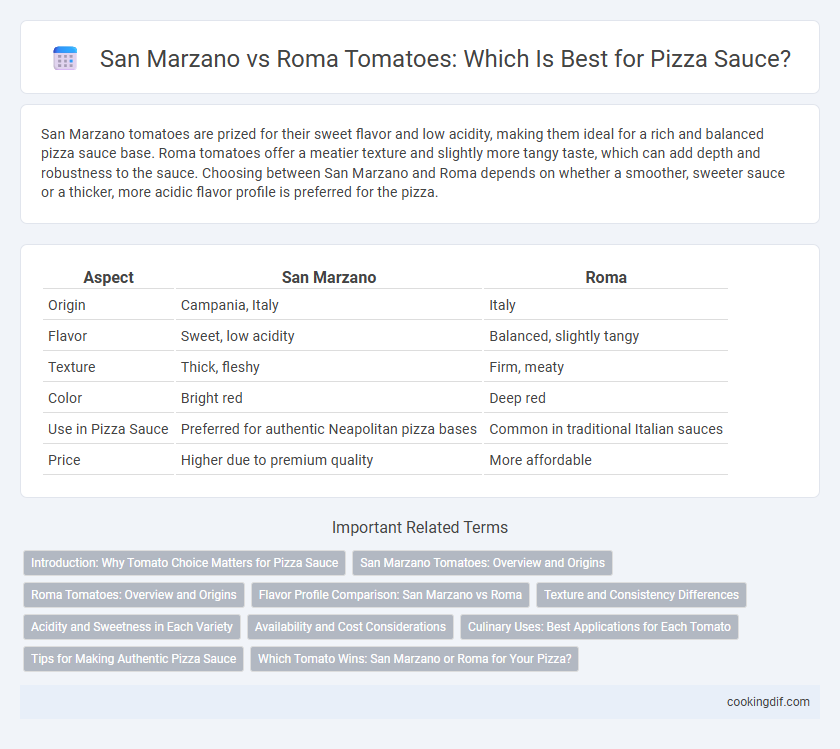840x749 pixels.
Task: Click the cookingdif.com footer link
Action: pyautogui.click(x=768, y=702)
